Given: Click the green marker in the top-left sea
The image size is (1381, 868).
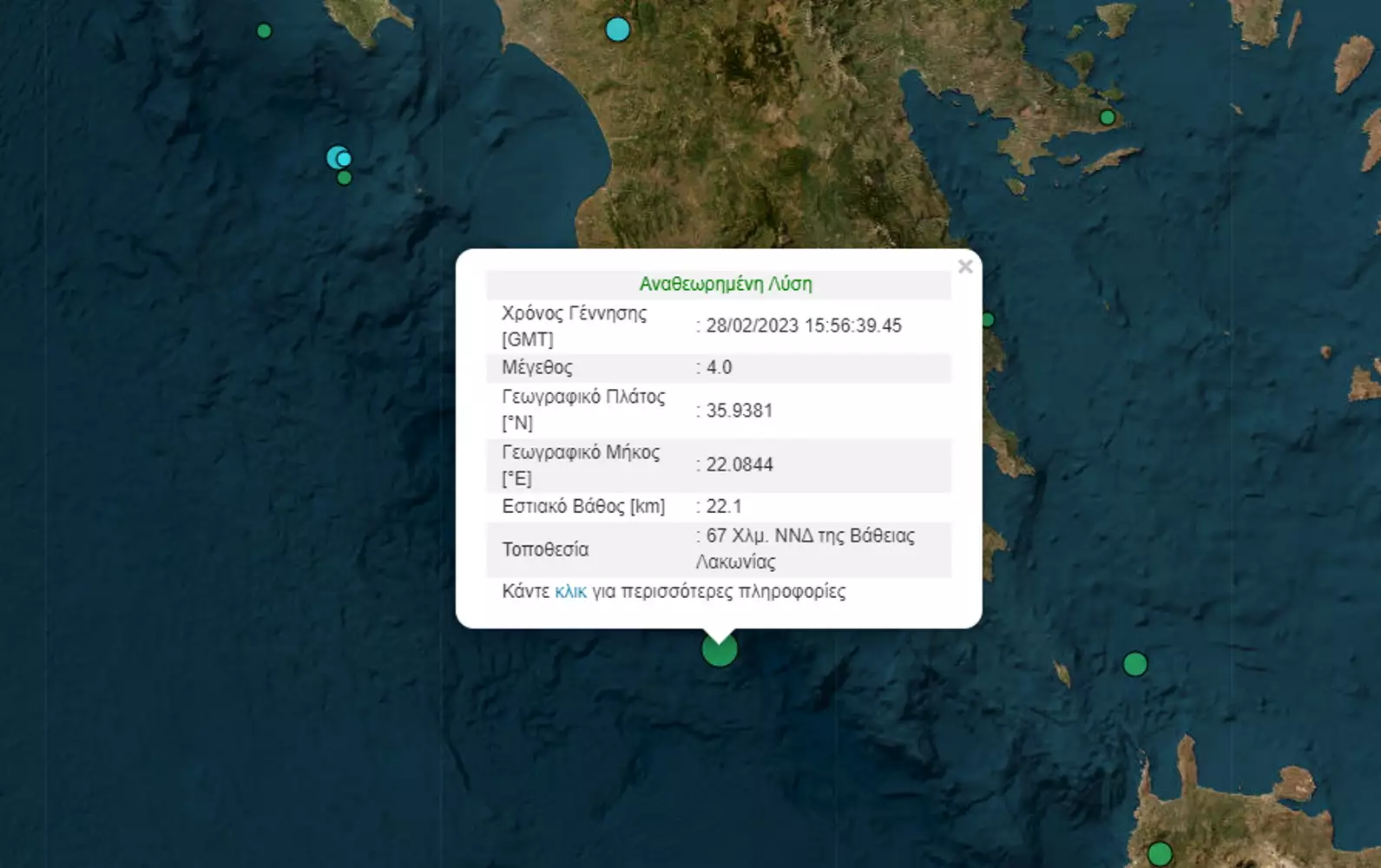Looking at the screenshot, I should (x=264, y=31).
